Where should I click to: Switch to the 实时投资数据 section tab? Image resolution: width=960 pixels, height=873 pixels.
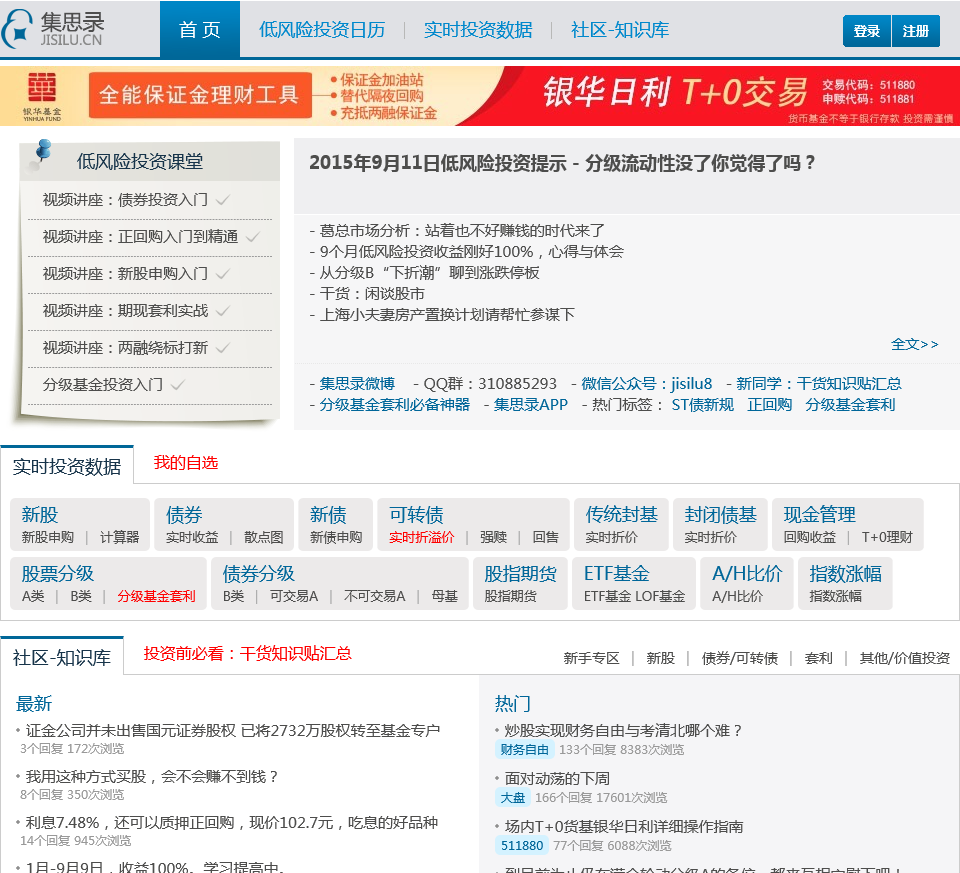(x=67, y=466)
